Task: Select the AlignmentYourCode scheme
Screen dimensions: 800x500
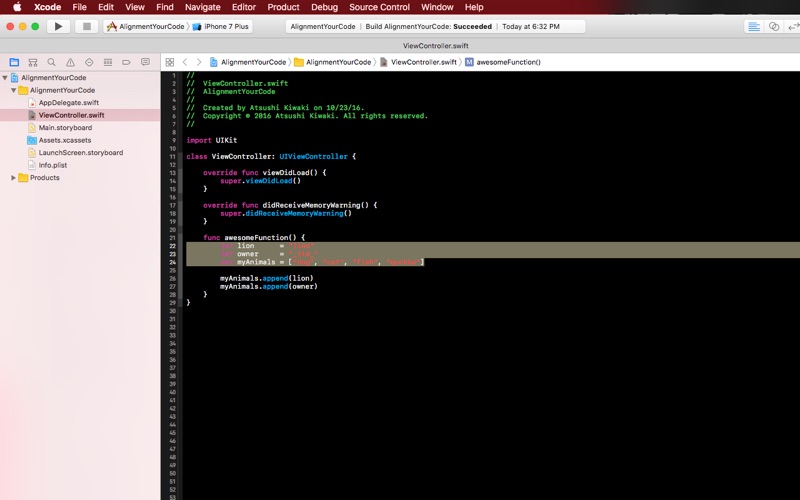Action: (146, 27)
